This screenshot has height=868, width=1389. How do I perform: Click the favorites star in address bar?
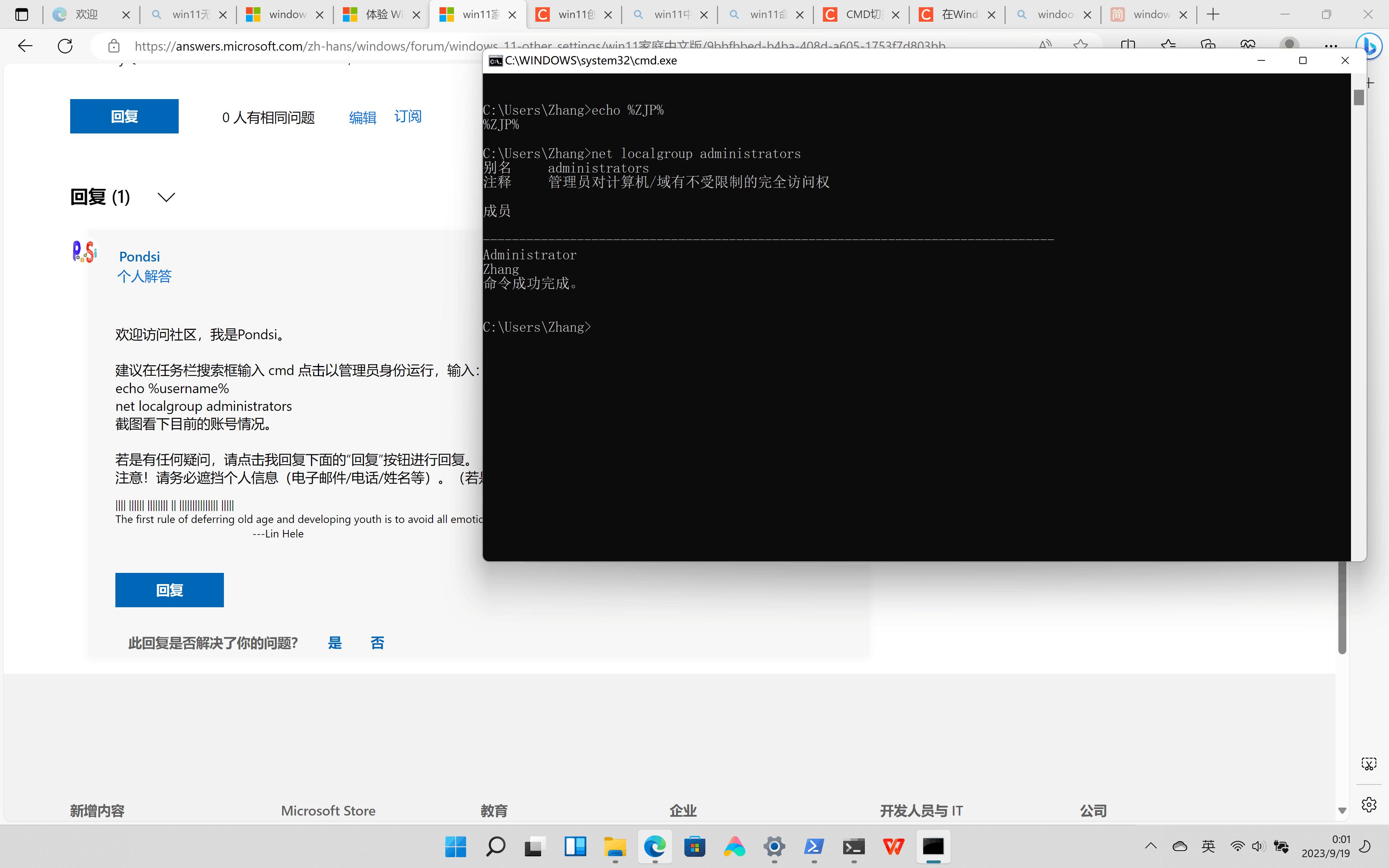pyautogui.click(x=1080, y=46)
